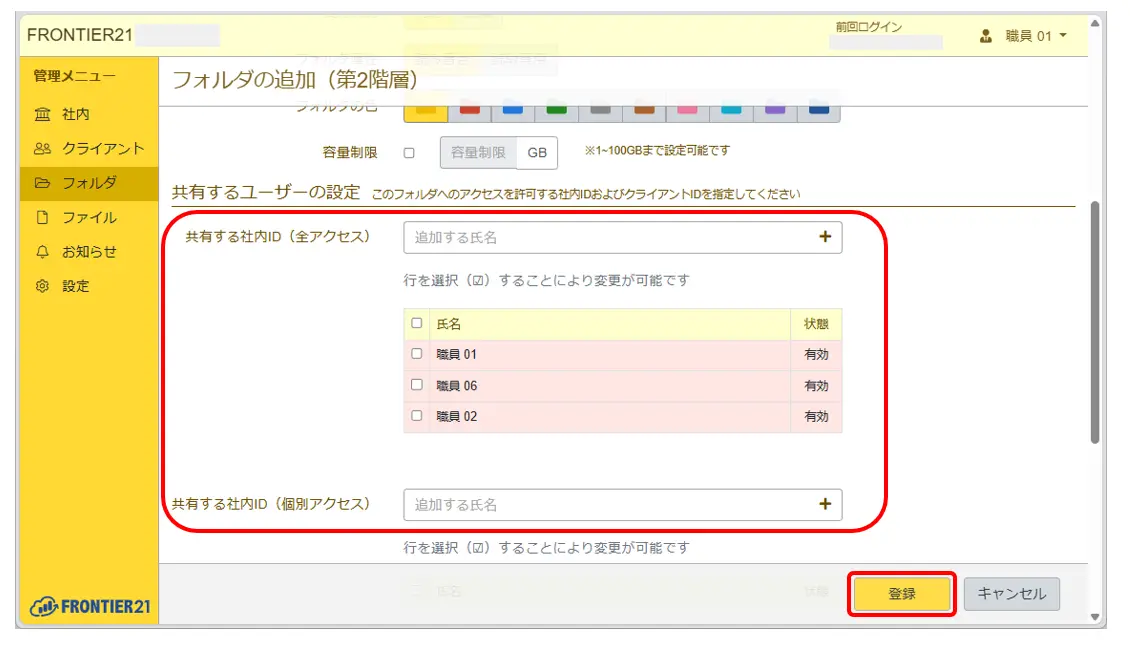This screenshot has height=650, width=1130.
Task: Click the 社内 building icon in sidebar
Action: 42,115
